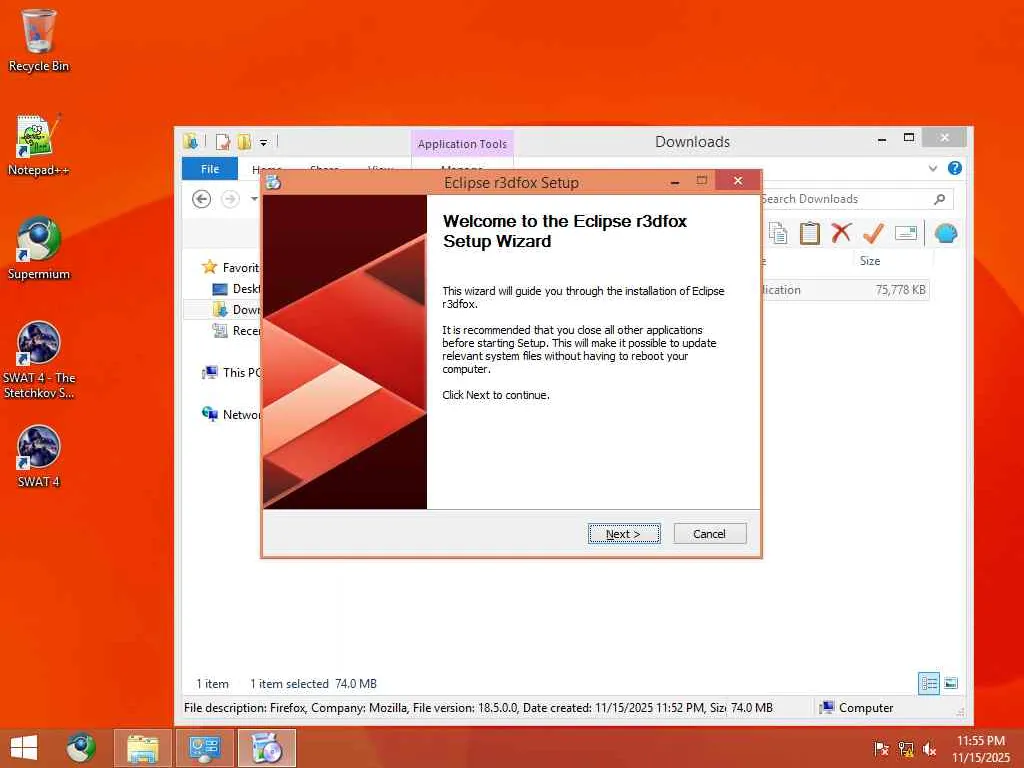Screen dimensions: 1024x768
Task: Sort by the Size column header
Action: (870, 261)
